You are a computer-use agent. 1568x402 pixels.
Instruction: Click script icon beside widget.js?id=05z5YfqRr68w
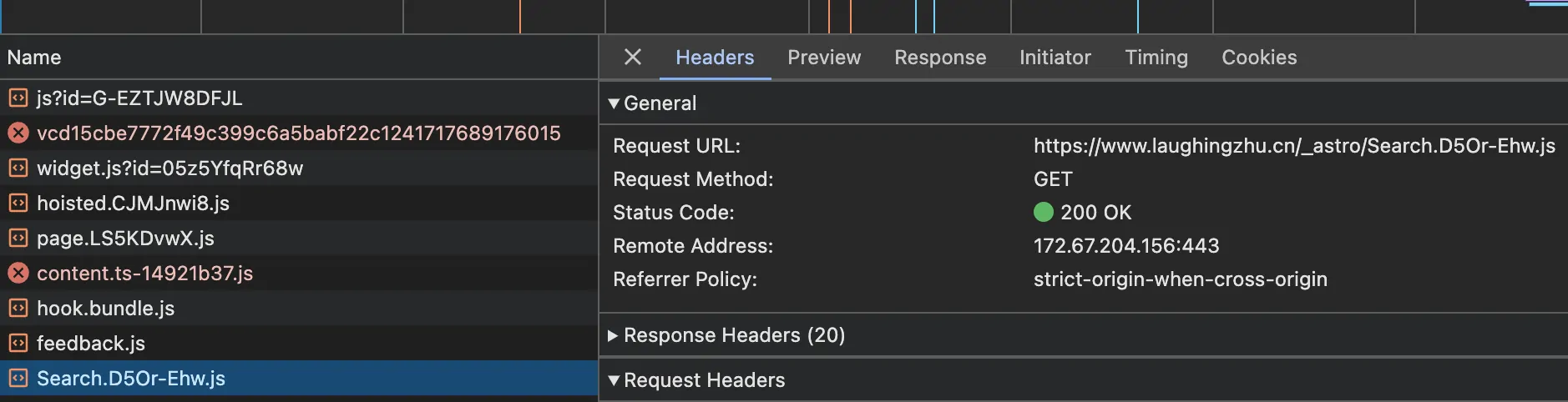18,168
